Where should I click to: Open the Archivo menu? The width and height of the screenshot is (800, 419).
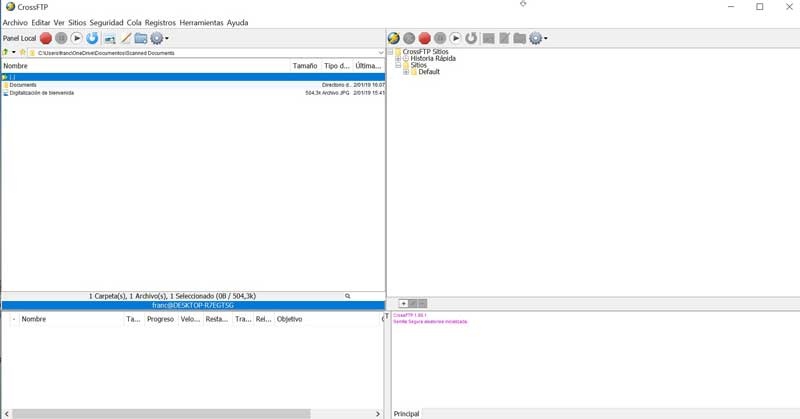pos(15,23)
